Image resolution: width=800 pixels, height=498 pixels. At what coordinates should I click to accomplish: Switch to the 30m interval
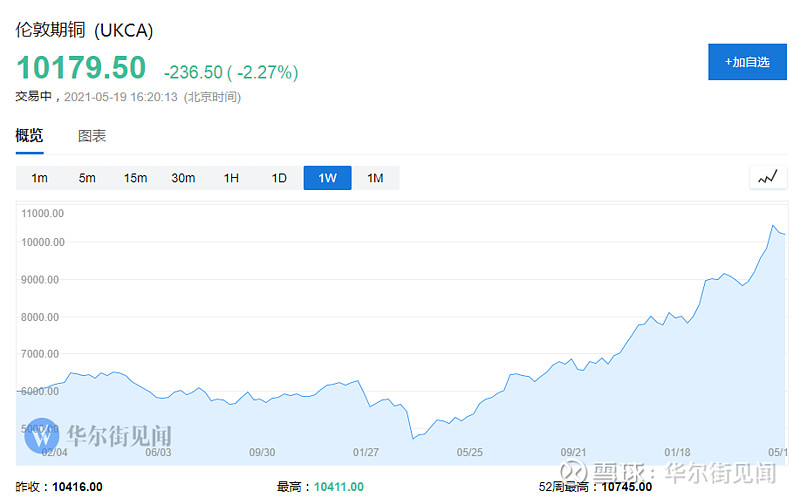(183, 178)
